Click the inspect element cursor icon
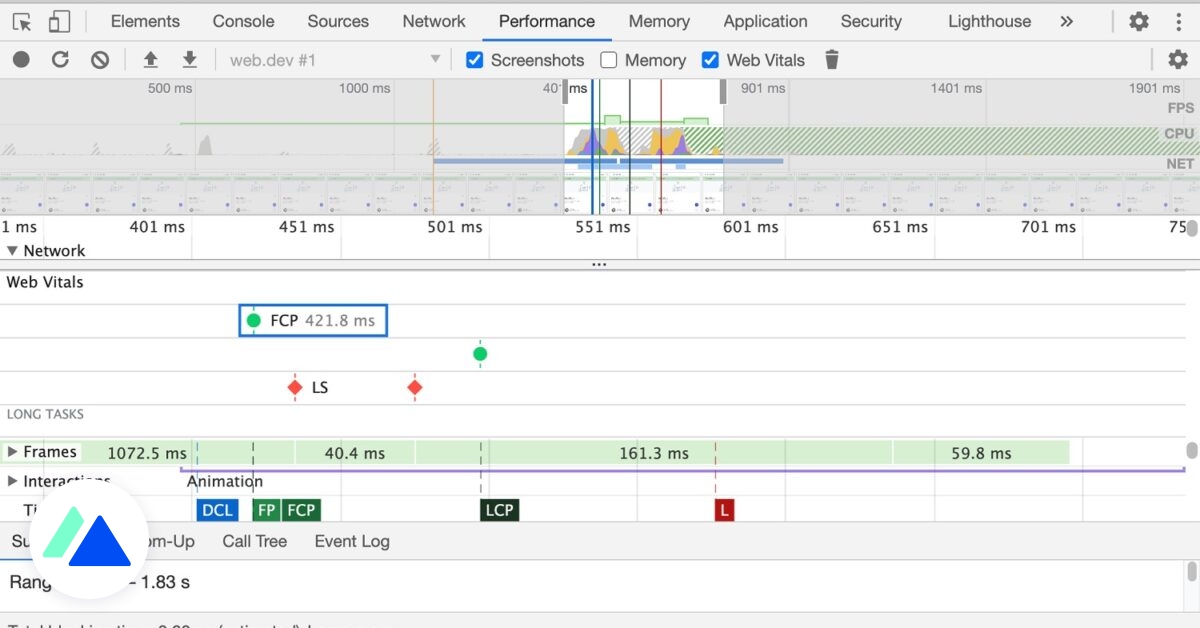 [x=21, y=20]
